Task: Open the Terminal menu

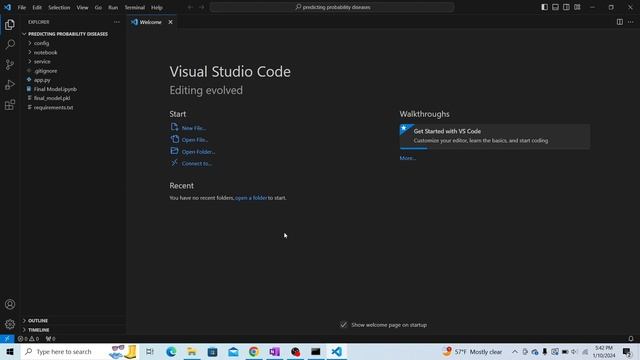Action: pos(135,7)
